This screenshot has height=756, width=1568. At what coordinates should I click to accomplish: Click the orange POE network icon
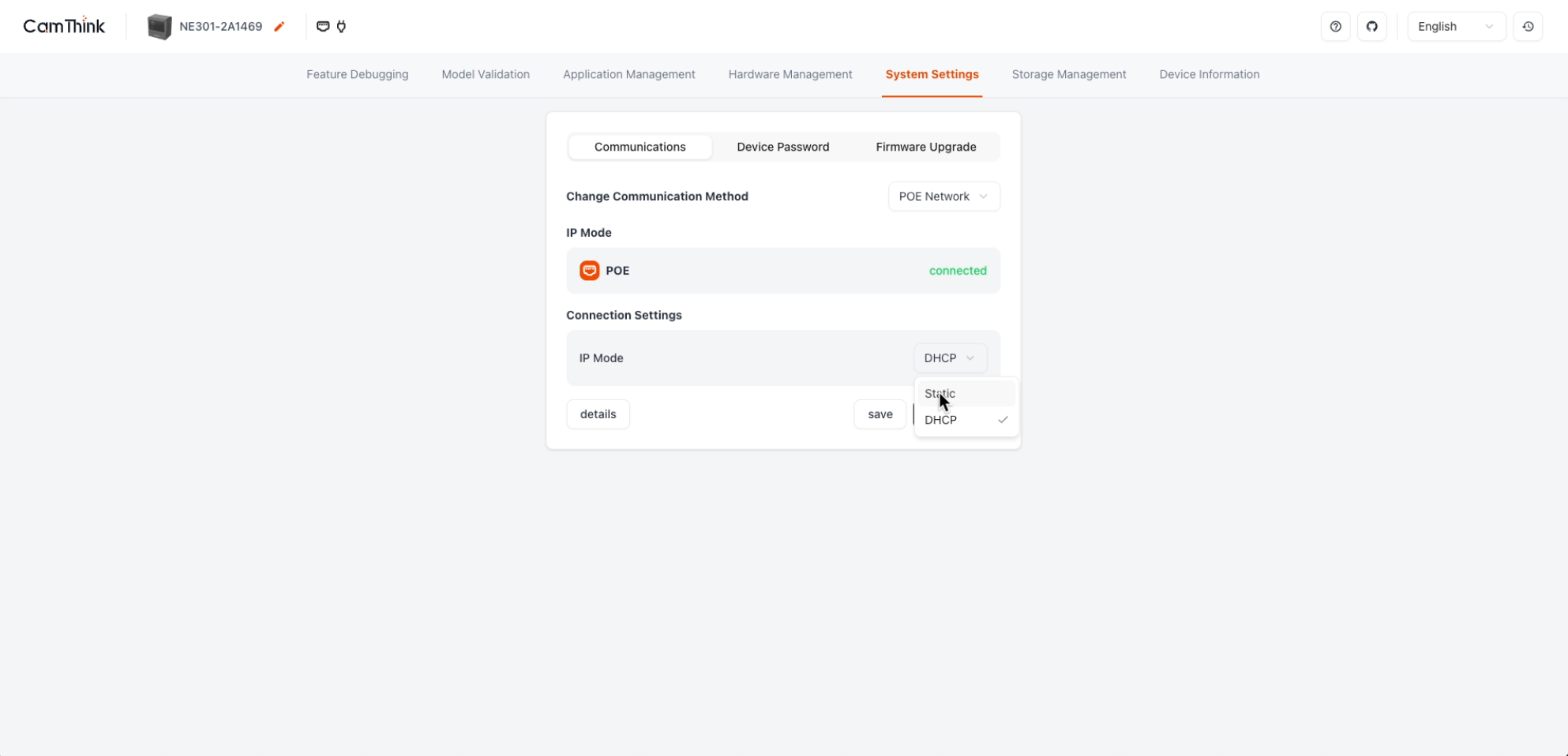(589, 271)
